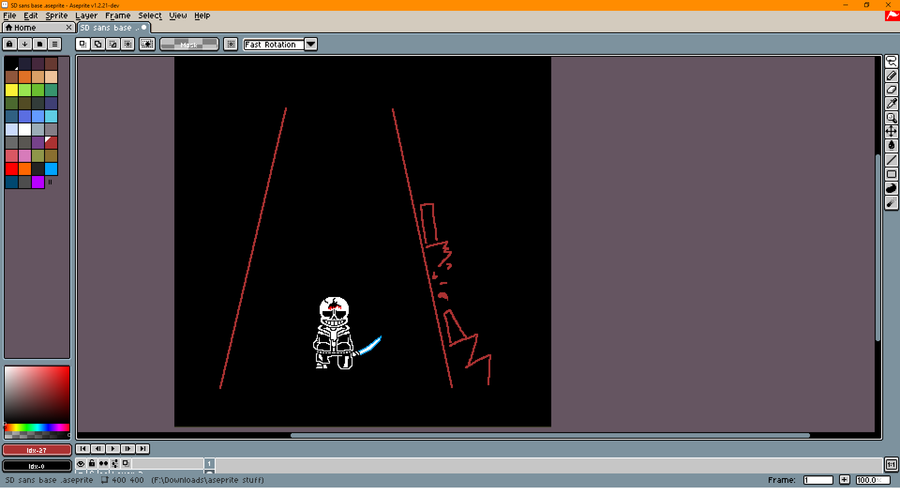Toggle the timeline visibility button
This screenshot has width=900, height=488.
click(x=891, y=464)
